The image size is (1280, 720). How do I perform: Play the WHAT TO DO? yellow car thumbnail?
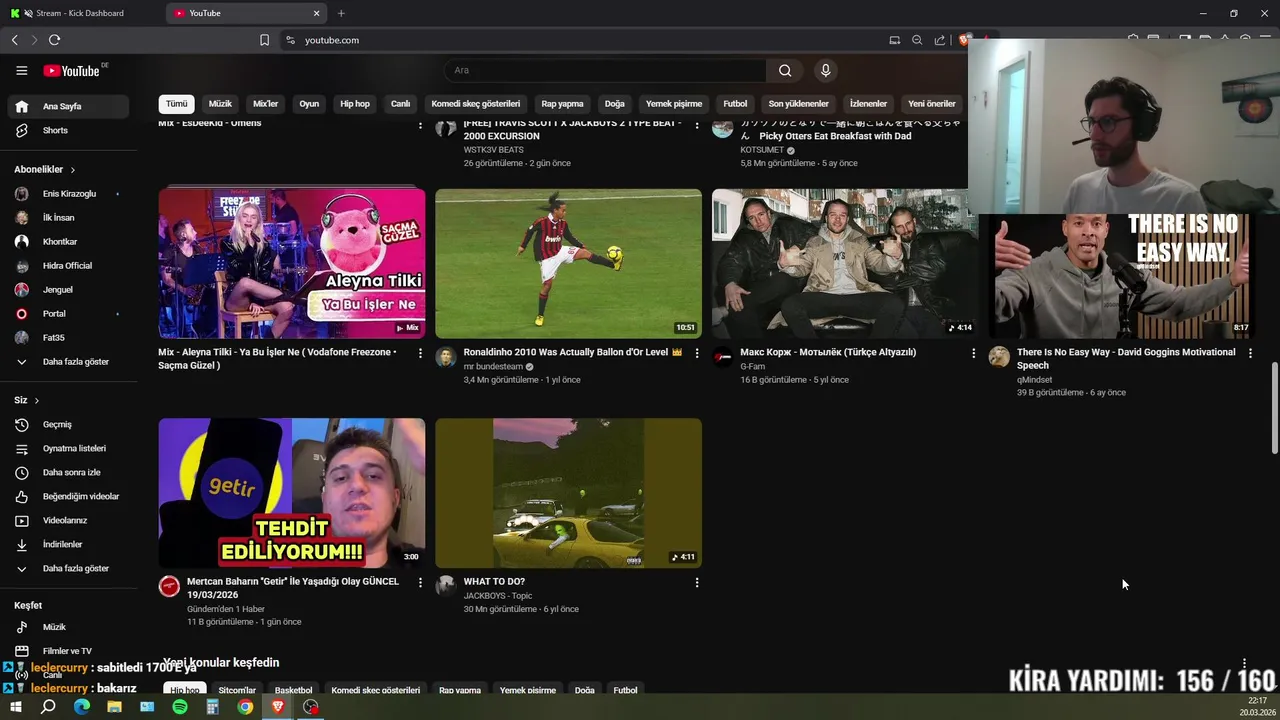coord(568,493)
